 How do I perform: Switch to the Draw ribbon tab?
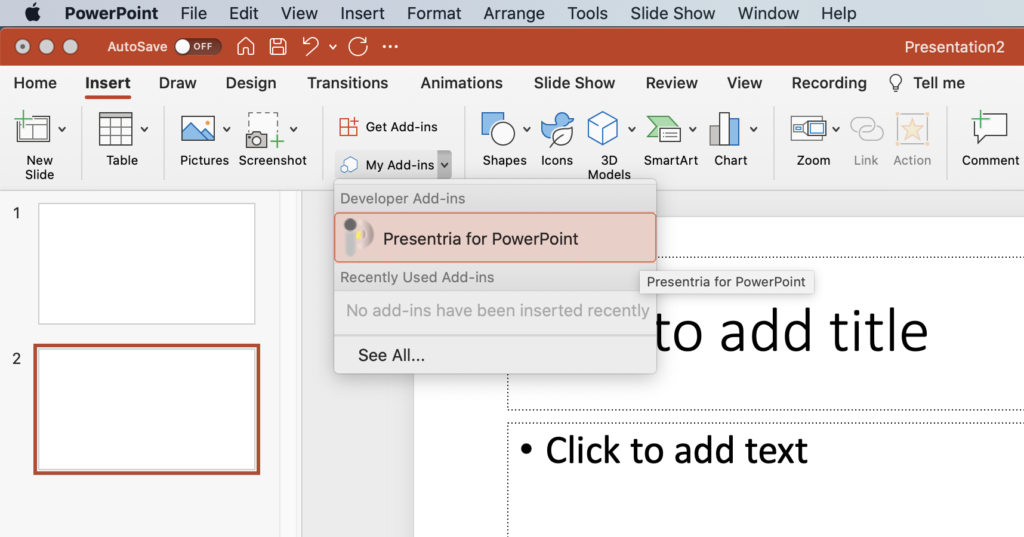tap(178, 83)
